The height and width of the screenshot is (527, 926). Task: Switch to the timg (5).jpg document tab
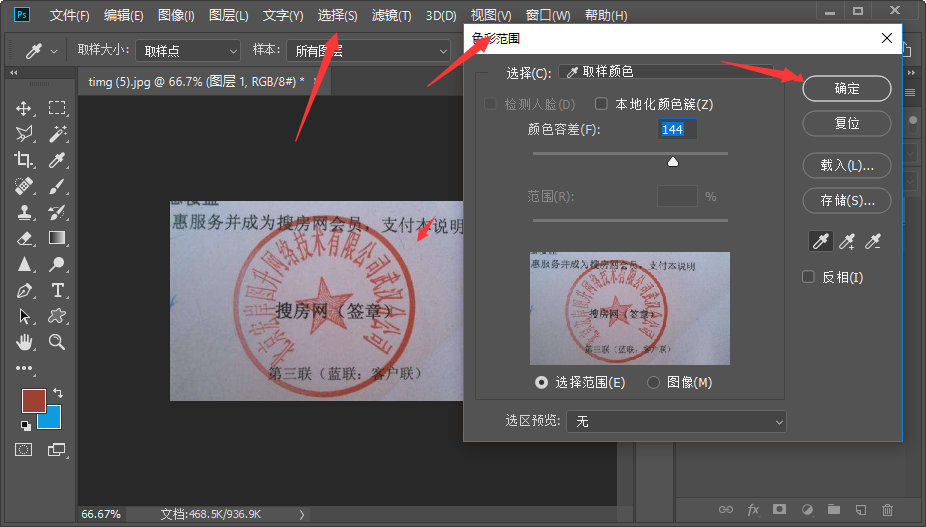pyautogui.click(x=197, y=82)
